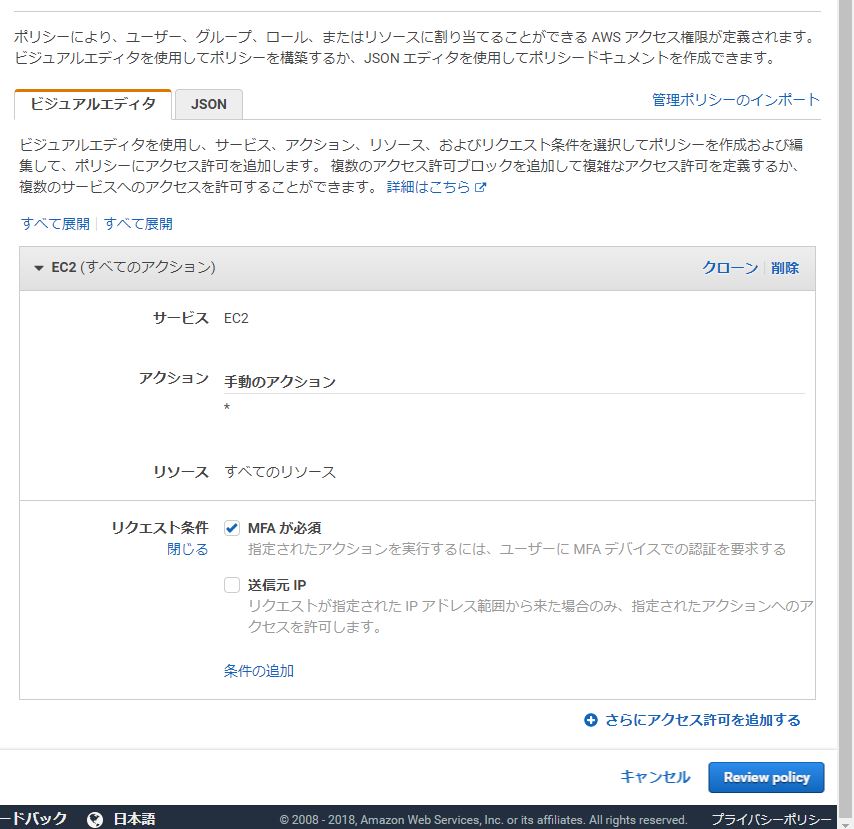Click the plus icon for adding permissions
Screen dimensions: 854x829
591,720
